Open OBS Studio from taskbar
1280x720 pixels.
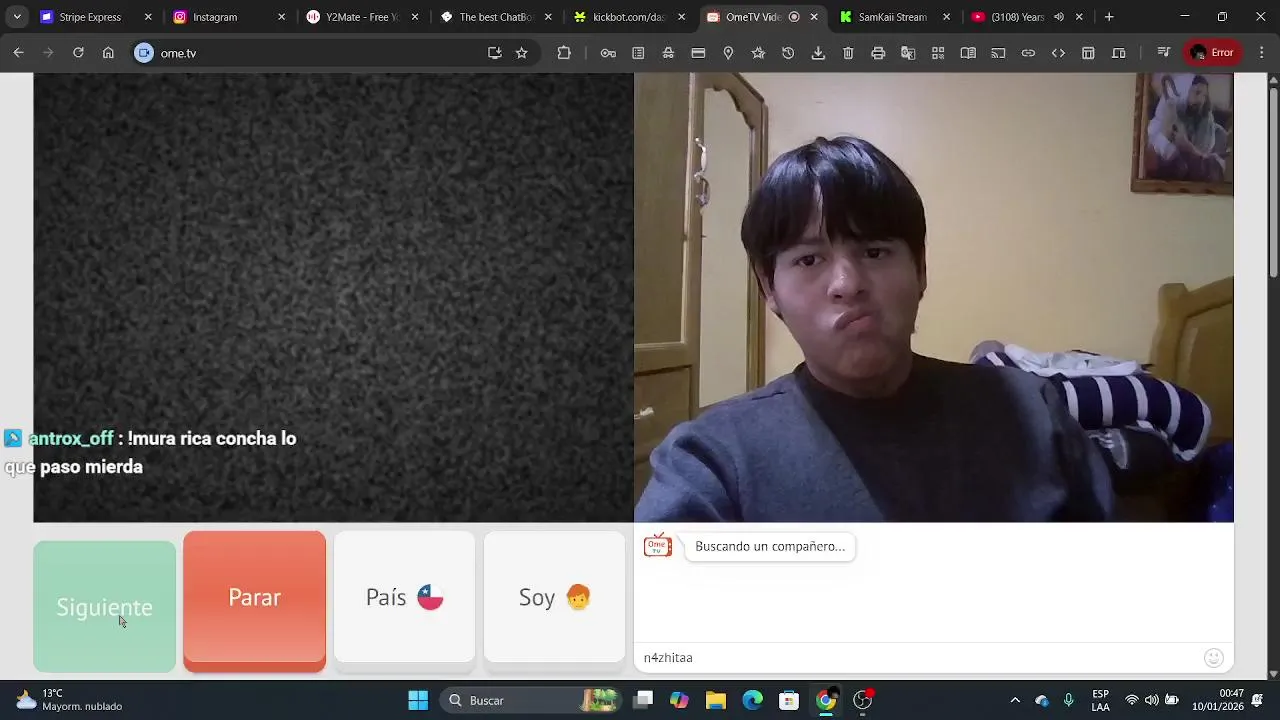[x=862, y=700]
